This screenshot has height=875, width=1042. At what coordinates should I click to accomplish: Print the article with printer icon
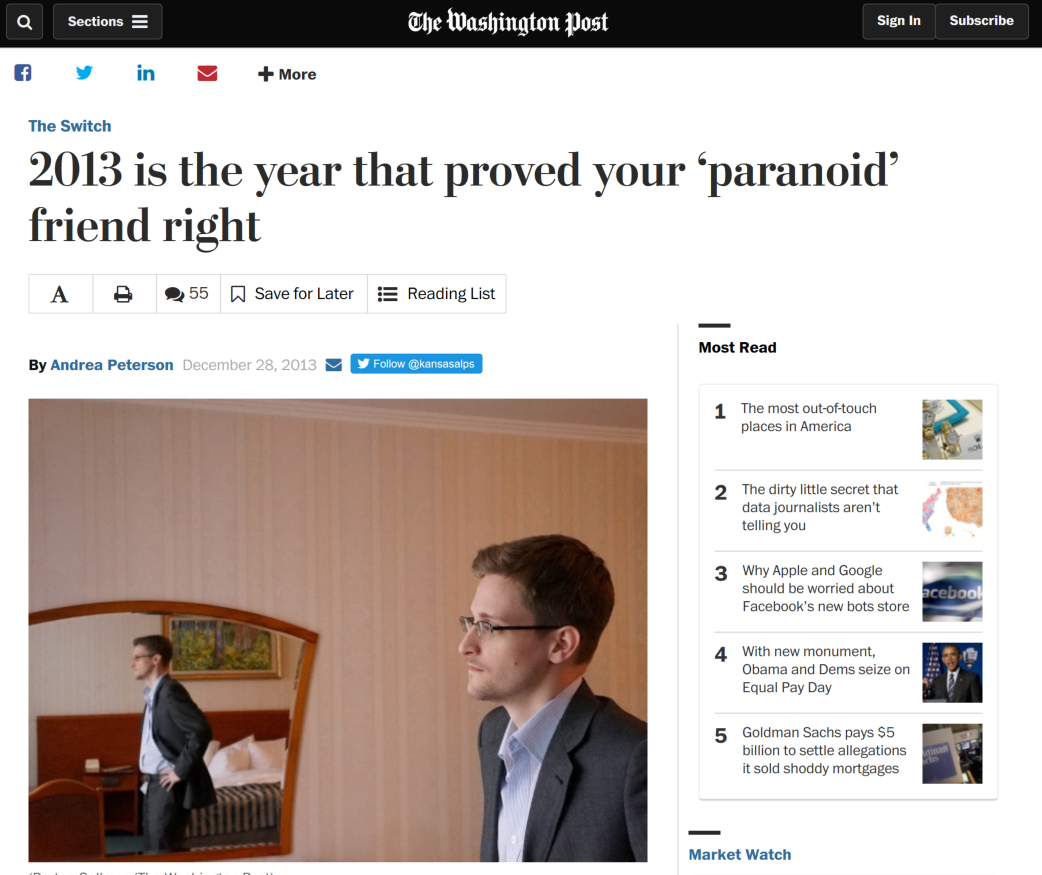click(124, 294)
